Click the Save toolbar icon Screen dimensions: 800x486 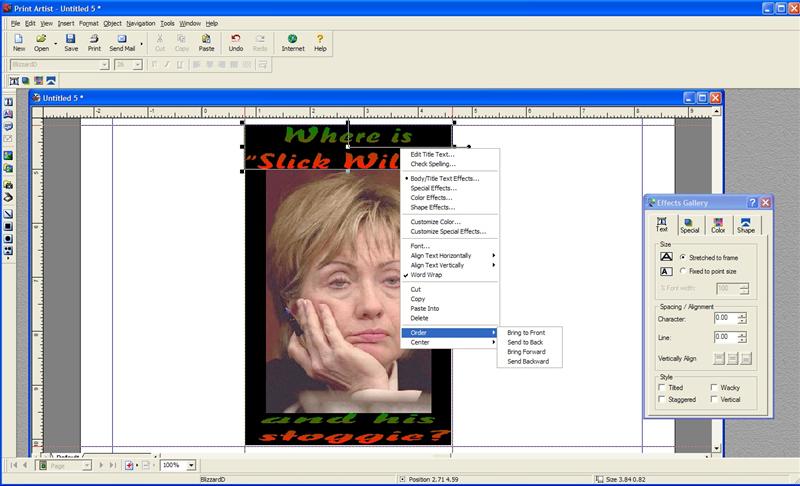point(71,42)
